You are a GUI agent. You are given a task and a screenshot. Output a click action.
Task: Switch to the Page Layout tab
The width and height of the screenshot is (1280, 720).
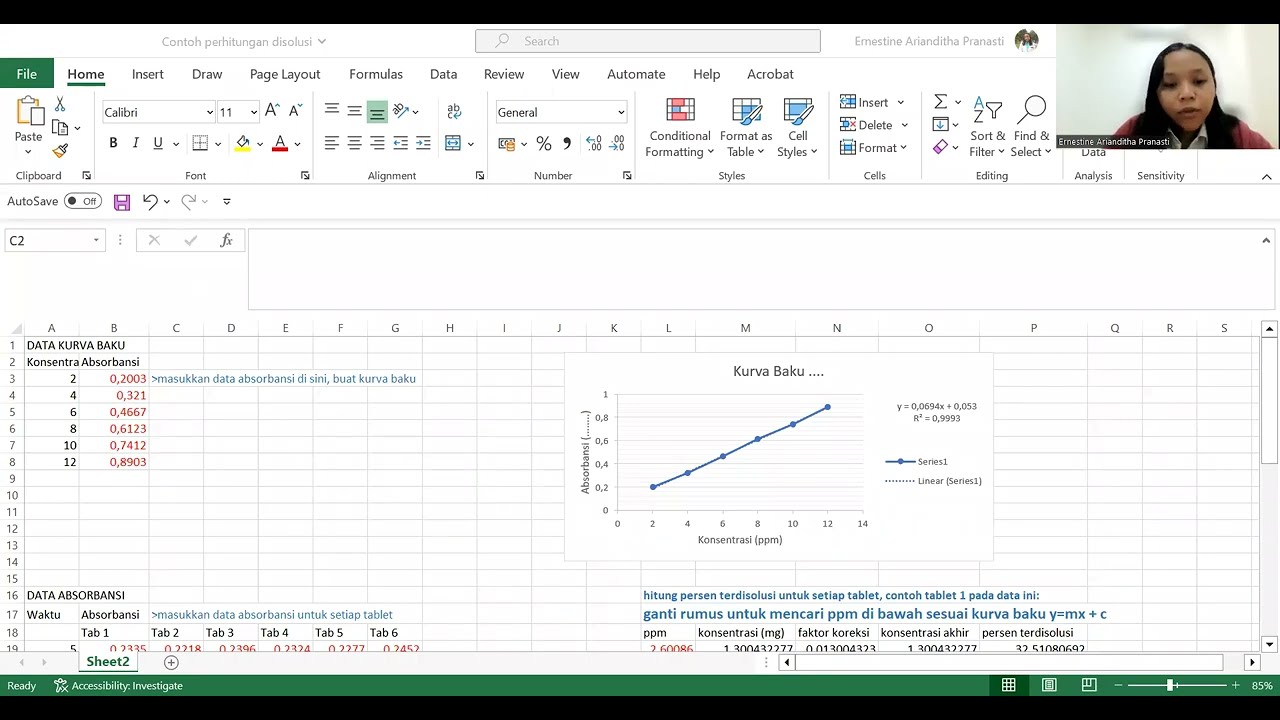pyautogui.click(x=285, y=74)
